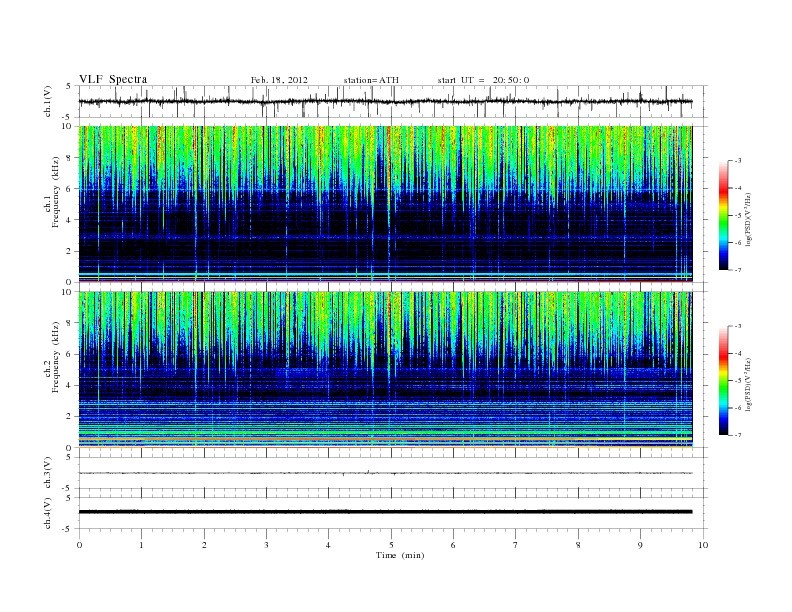This screenshot has height=612, width=792.
Task: Click the '-7' label on lower colorbar
Action: 737,435
